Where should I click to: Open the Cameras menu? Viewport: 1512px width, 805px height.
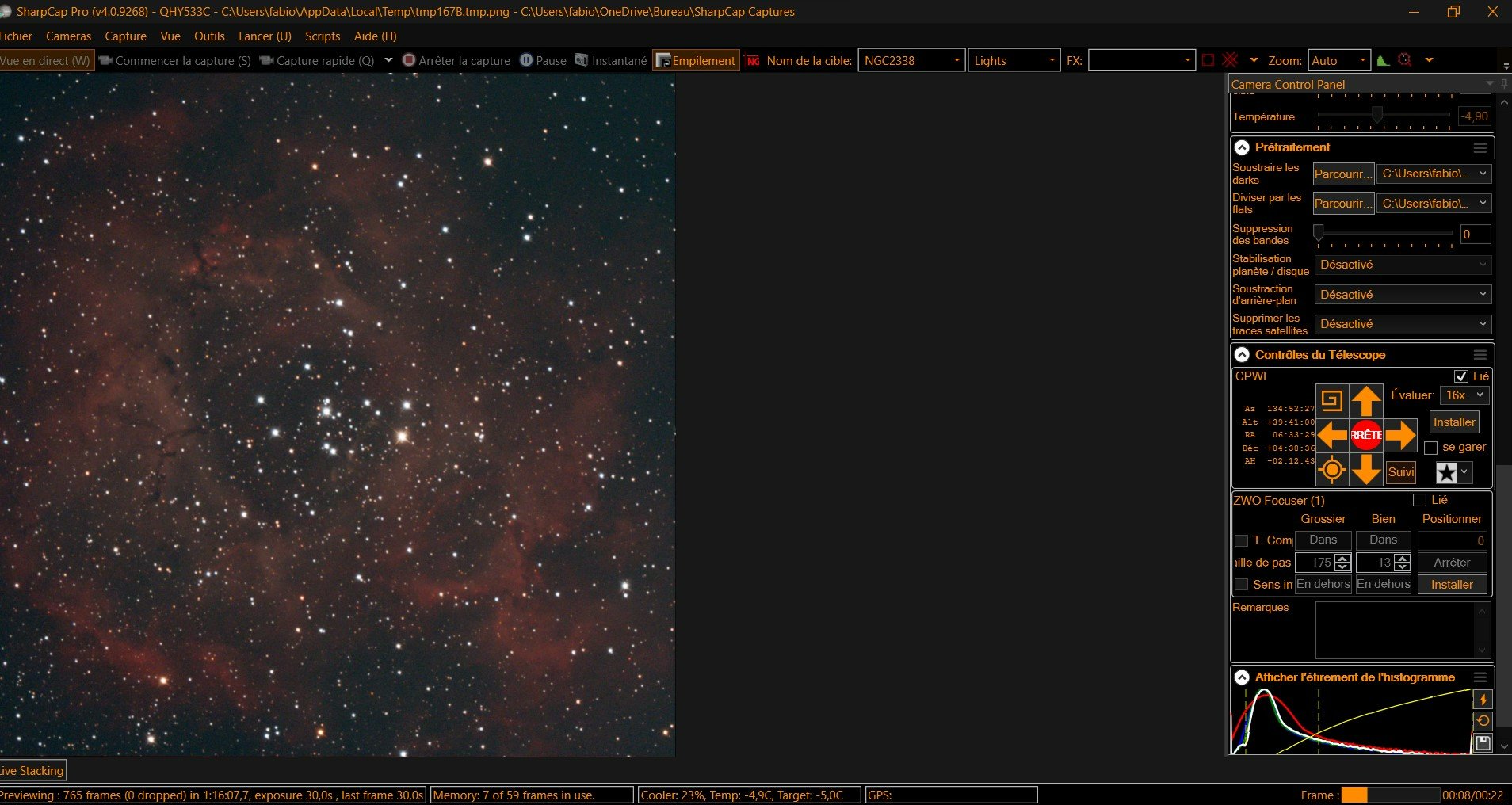coord(68,36)
